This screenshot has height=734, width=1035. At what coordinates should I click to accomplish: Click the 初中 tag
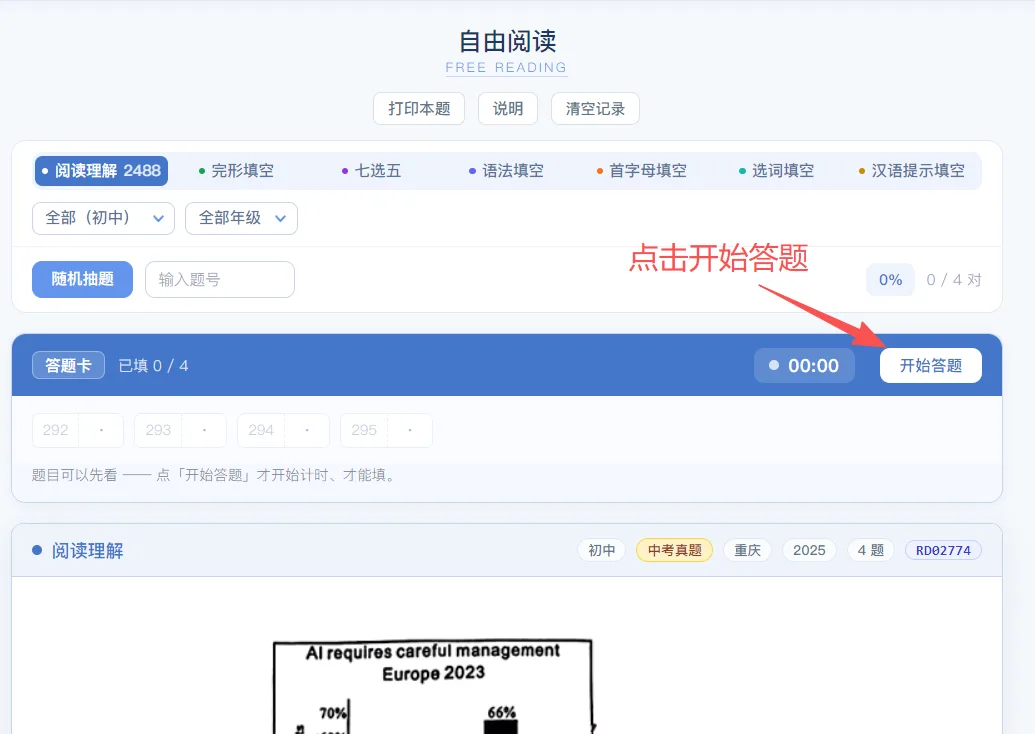[x=601, y=550]
